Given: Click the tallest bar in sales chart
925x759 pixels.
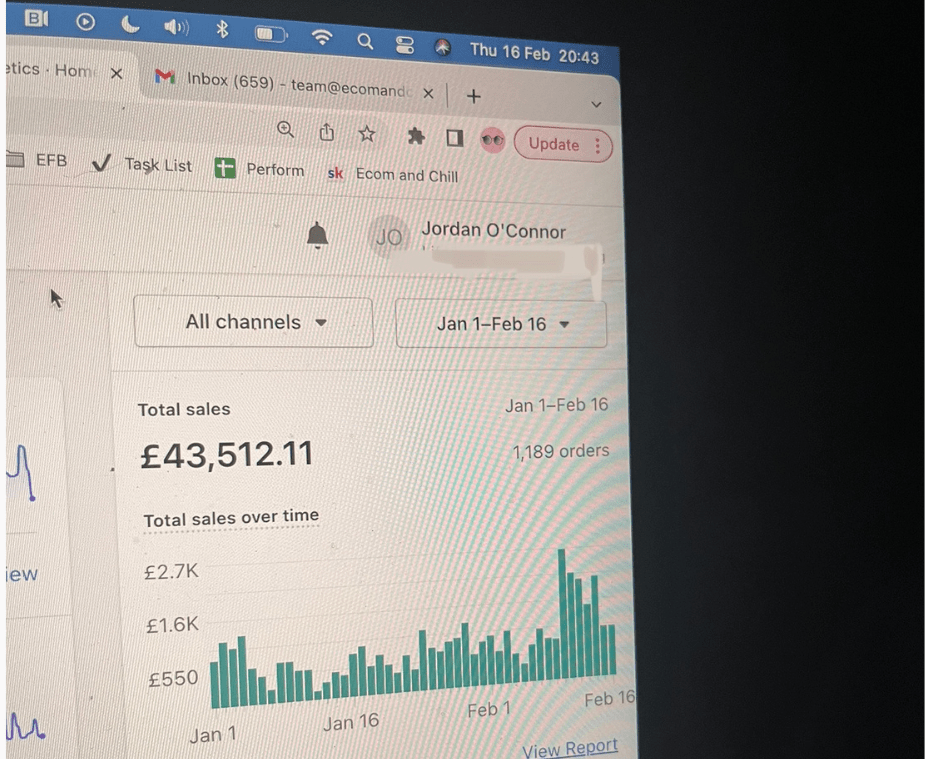Looking at the screenshot, I should [x=563, y=614].
